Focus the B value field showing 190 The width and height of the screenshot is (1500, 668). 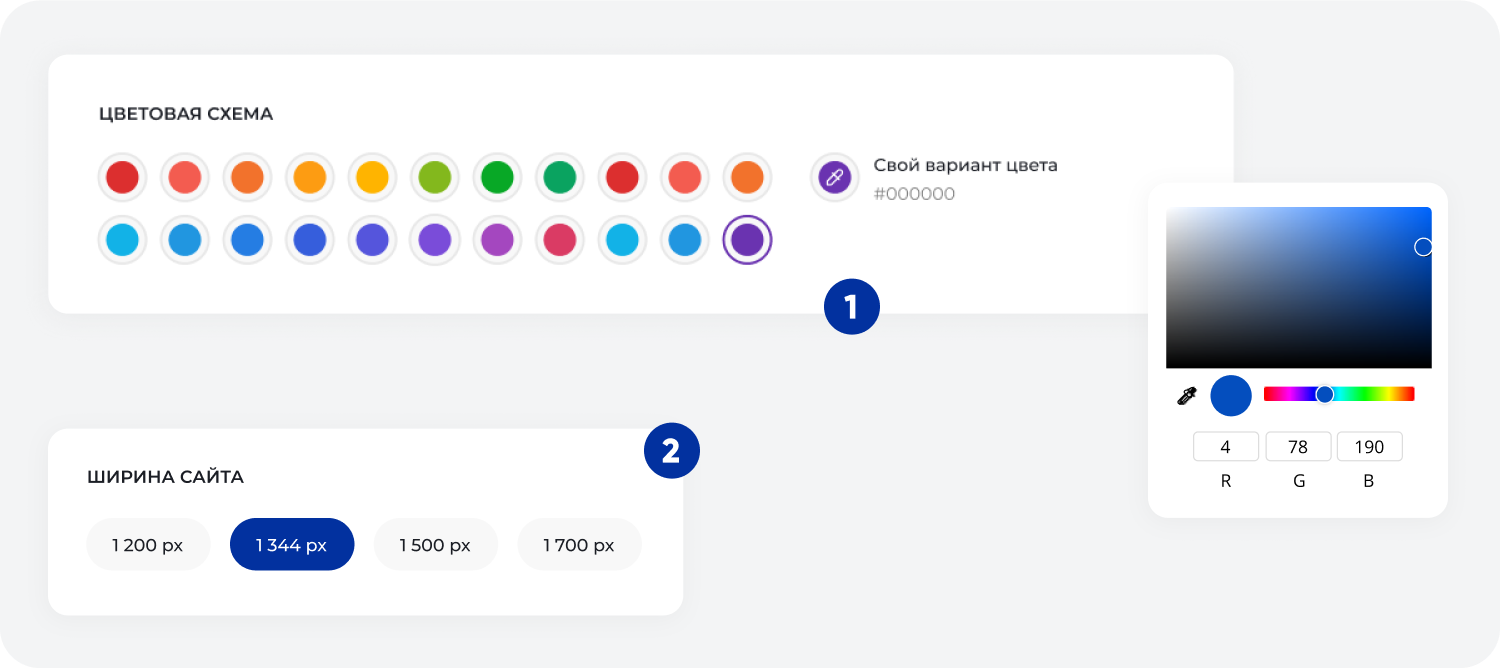(x=1369, y=446)
